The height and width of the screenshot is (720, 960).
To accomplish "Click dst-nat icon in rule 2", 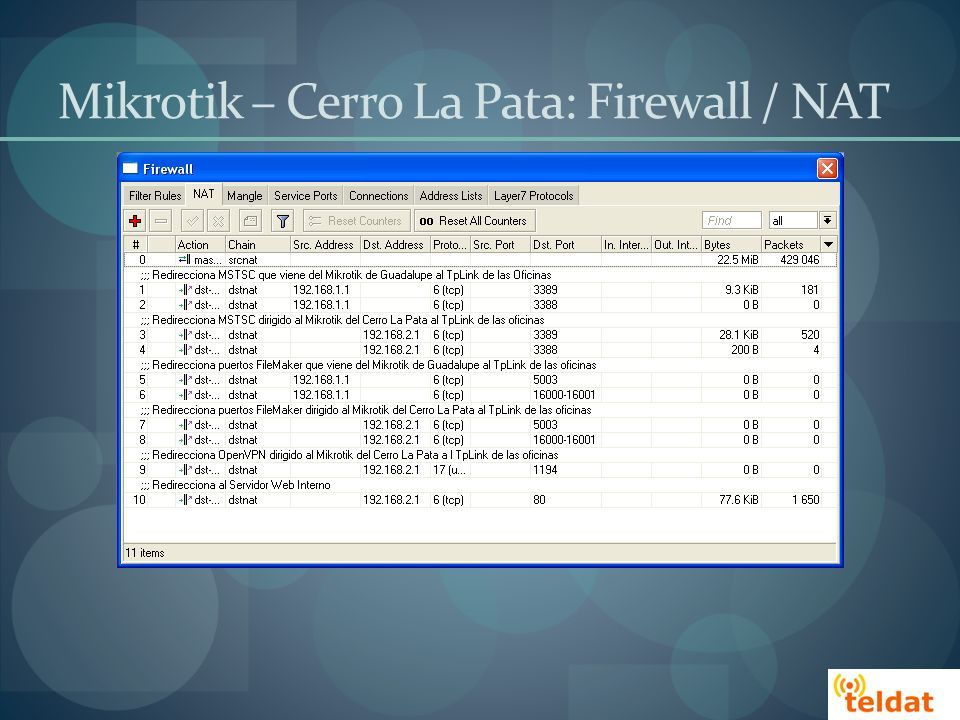I will (x=185, y=305).
